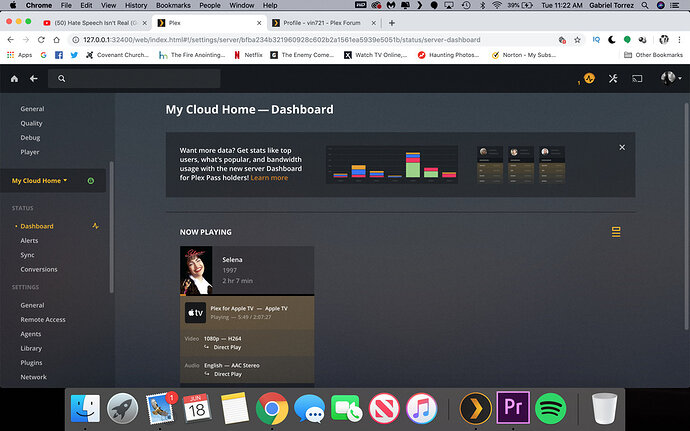Click the Plex back arrow
The width and height of the screenshot is (690, 431).
pyautogui.click(x=33, y=78)
